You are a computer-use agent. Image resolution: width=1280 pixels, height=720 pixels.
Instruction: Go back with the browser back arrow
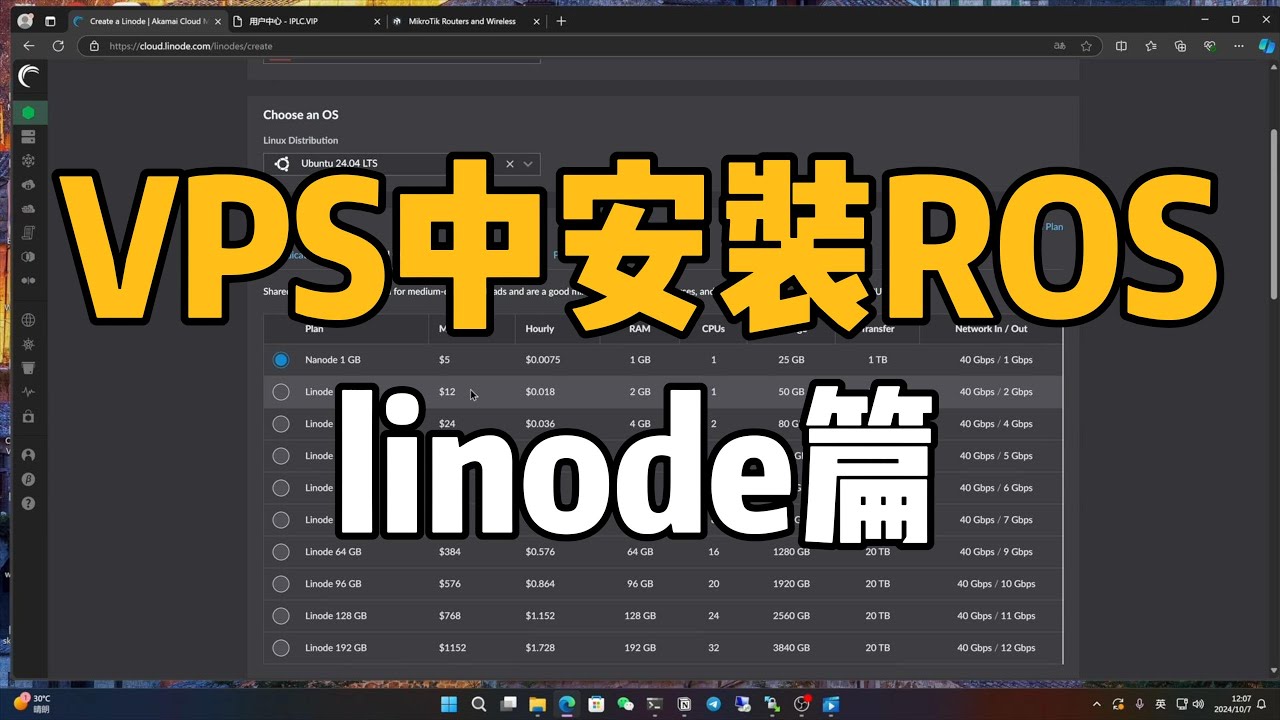(28, 46)
